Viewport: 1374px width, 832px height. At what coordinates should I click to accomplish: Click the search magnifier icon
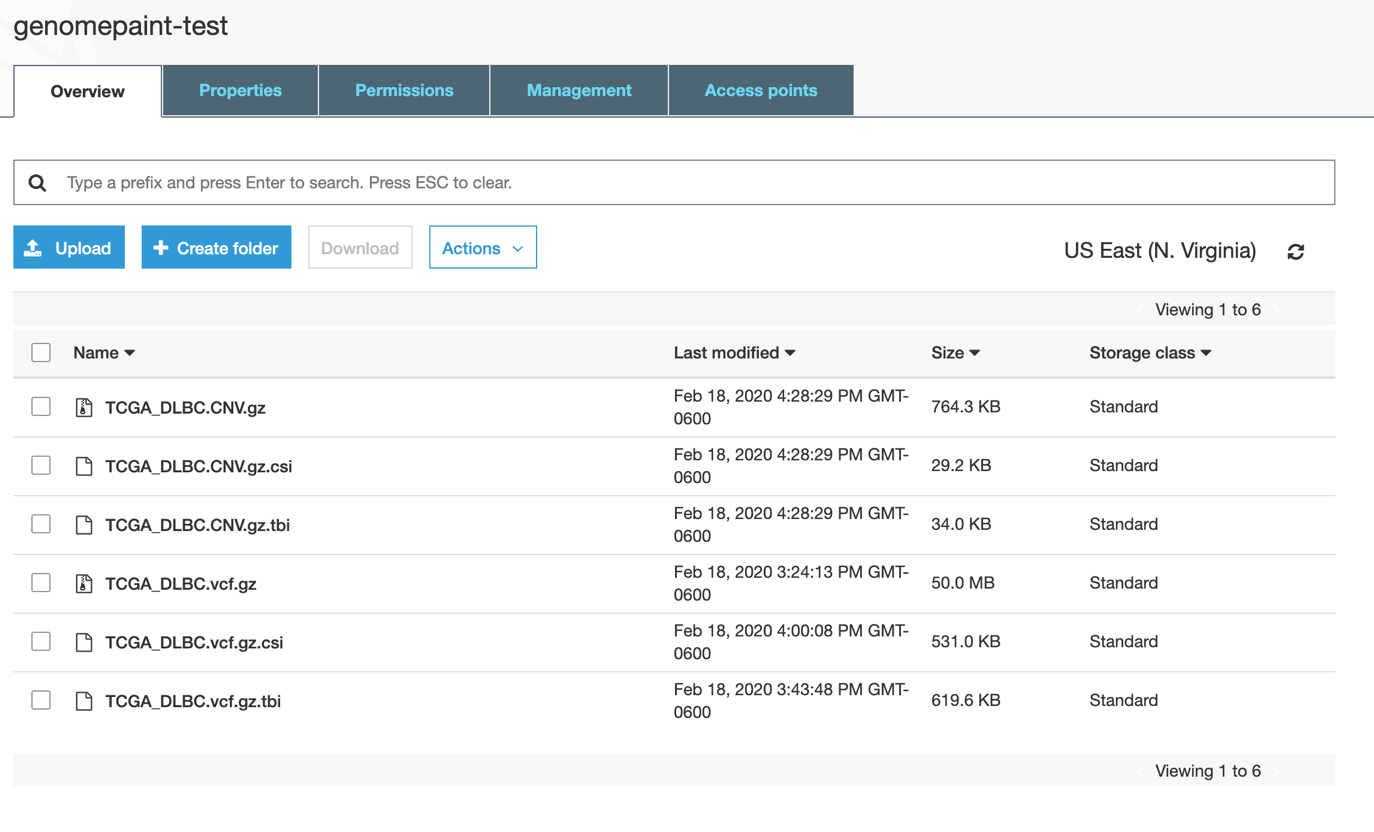38,183
